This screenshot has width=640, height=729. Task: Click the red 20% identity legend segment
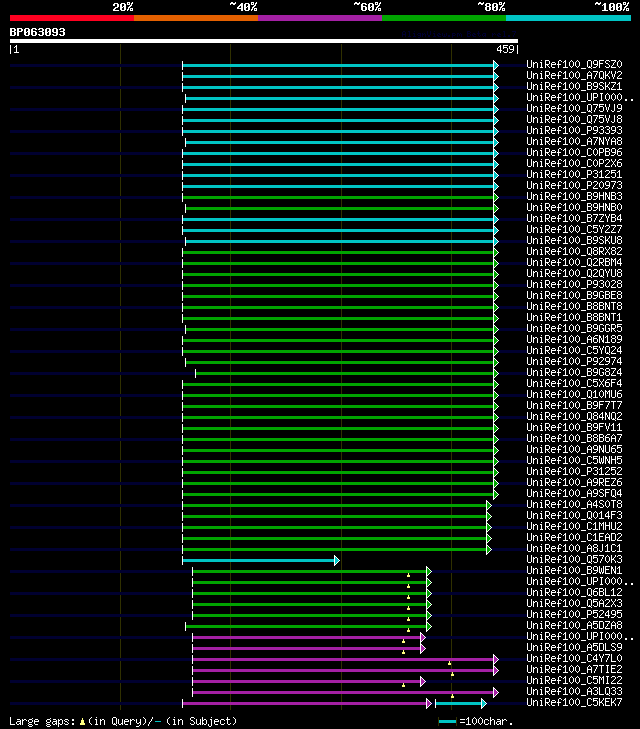coord(72,18)
